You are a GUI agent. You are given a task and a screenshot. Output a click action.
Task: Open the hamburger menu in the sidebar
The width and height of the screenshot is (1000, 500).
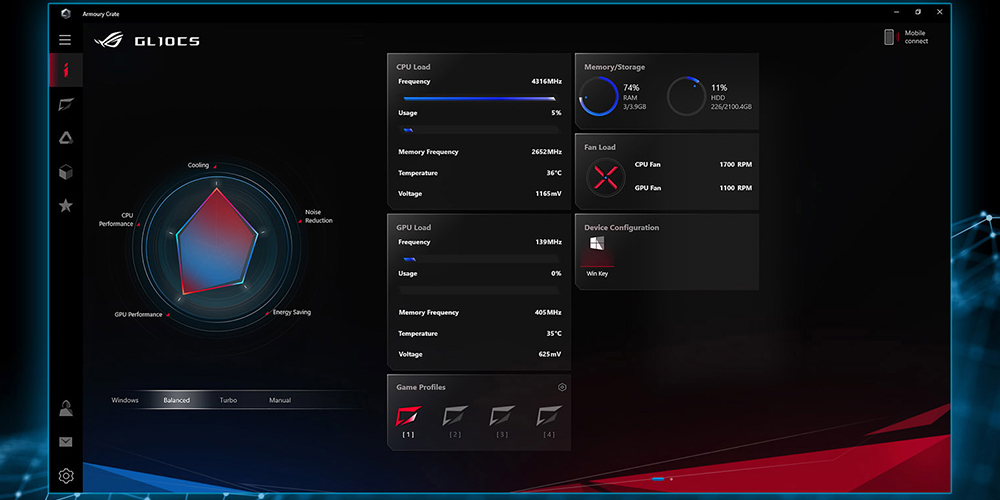[x=65, y=40]
